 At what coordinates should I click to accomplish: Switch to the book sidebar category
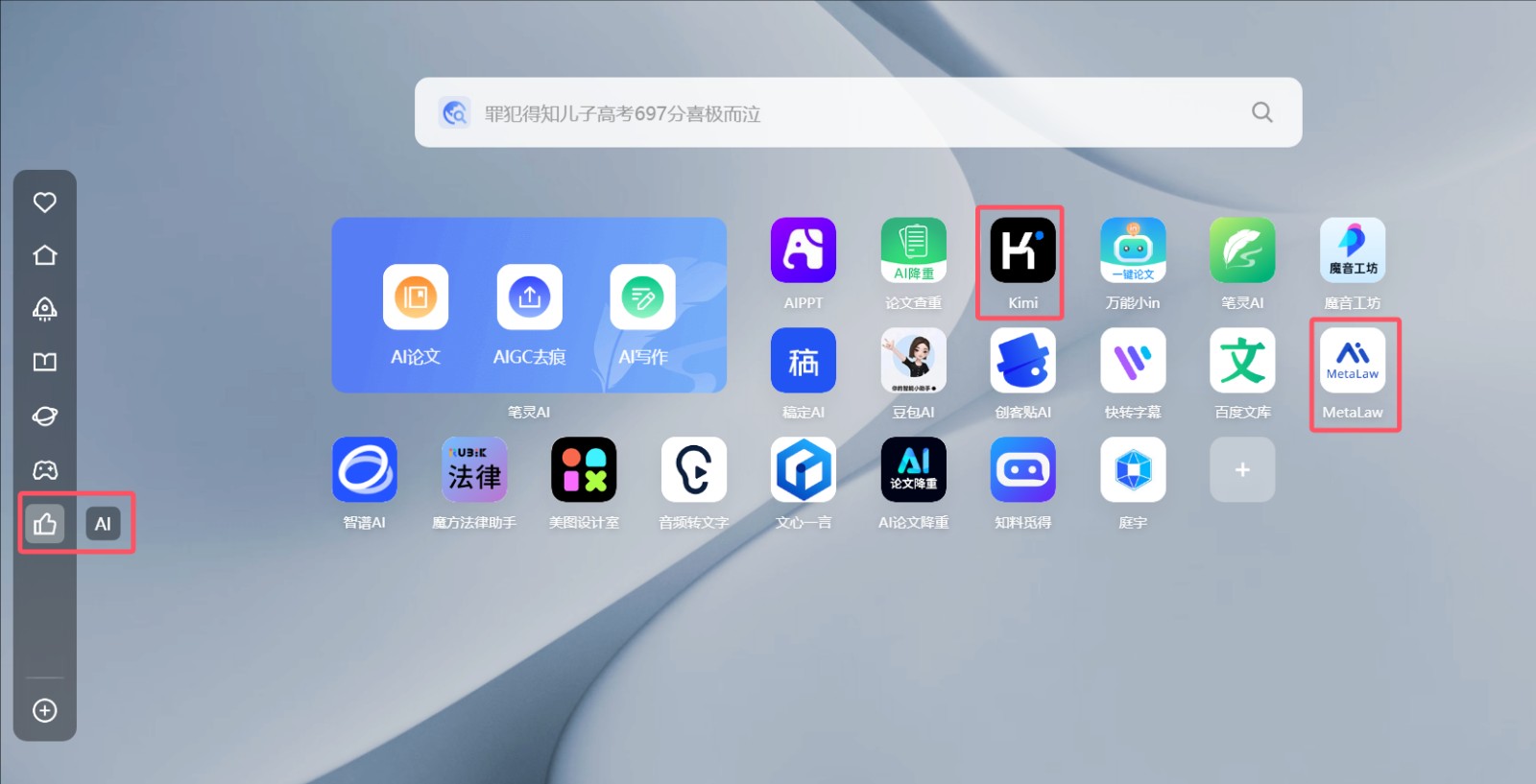click(x=45, y=362)
